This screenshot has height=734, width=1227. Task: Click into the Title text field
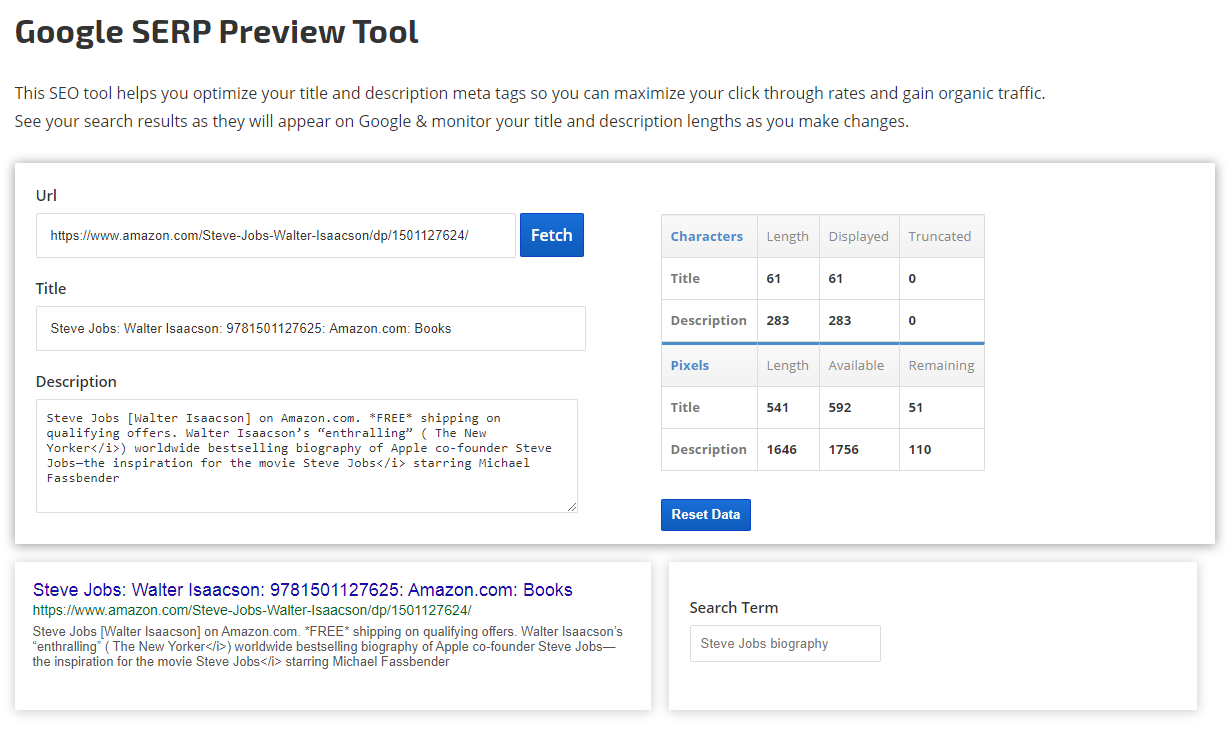310,328
